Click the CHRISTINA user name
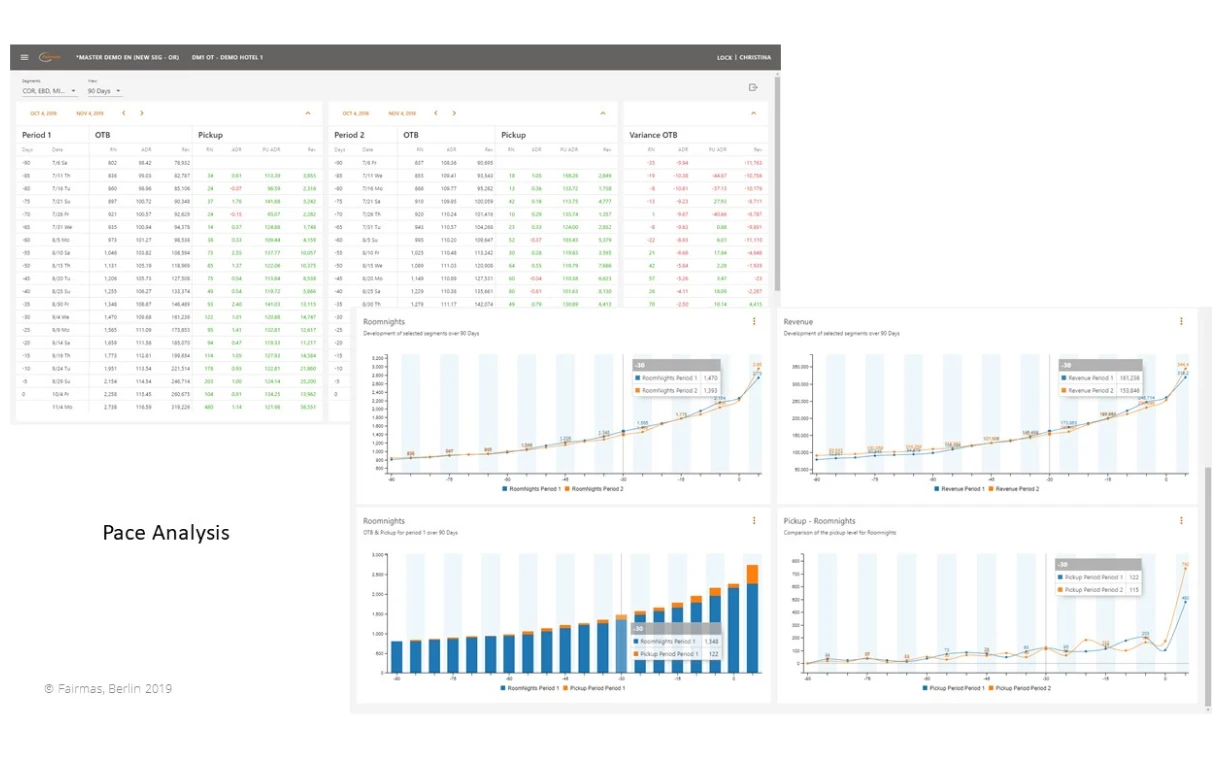 pos(755,57)
